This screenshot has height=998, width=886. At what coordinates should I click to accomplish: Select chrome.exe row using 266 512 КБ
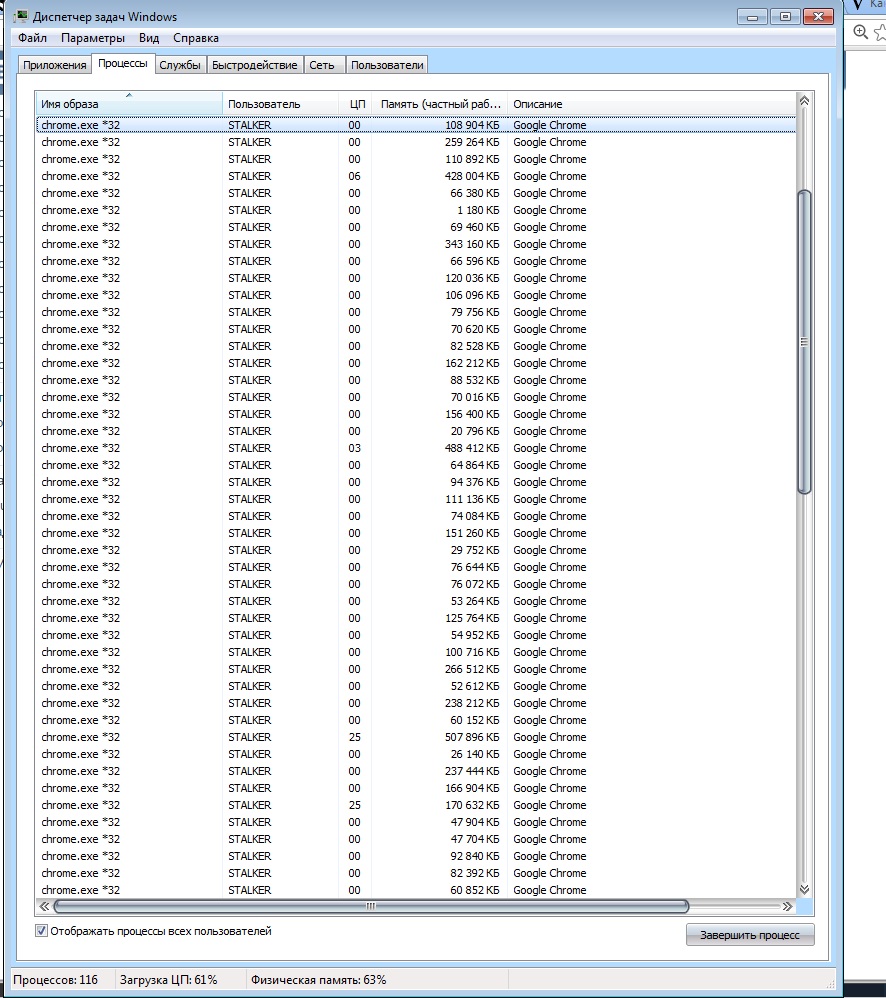point(416,669)
